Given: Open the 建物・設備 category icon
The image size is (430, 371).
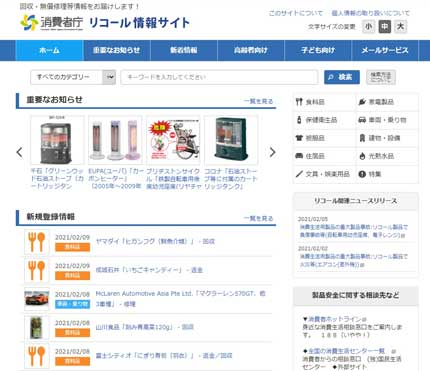Looking at the screenshot, I should click(362, 138).
